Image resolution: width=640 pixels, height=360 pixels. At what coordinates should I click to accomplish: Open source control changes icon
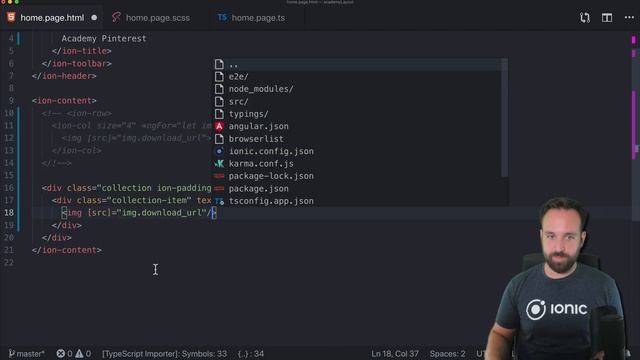click(x=585, y=18)
